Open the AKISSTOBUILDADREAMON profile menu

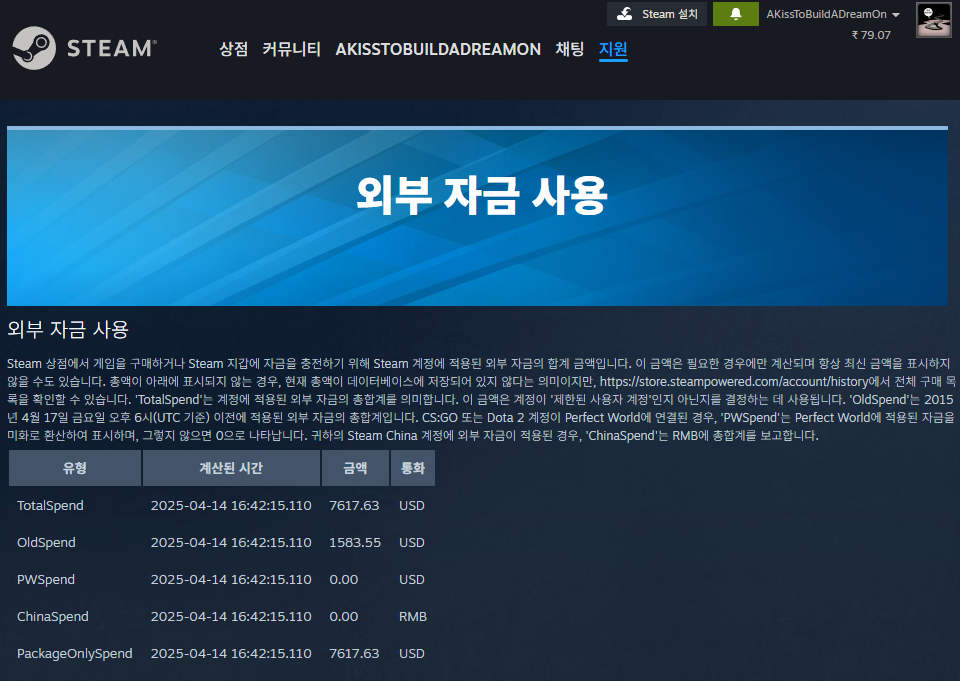tap(438, 49)
